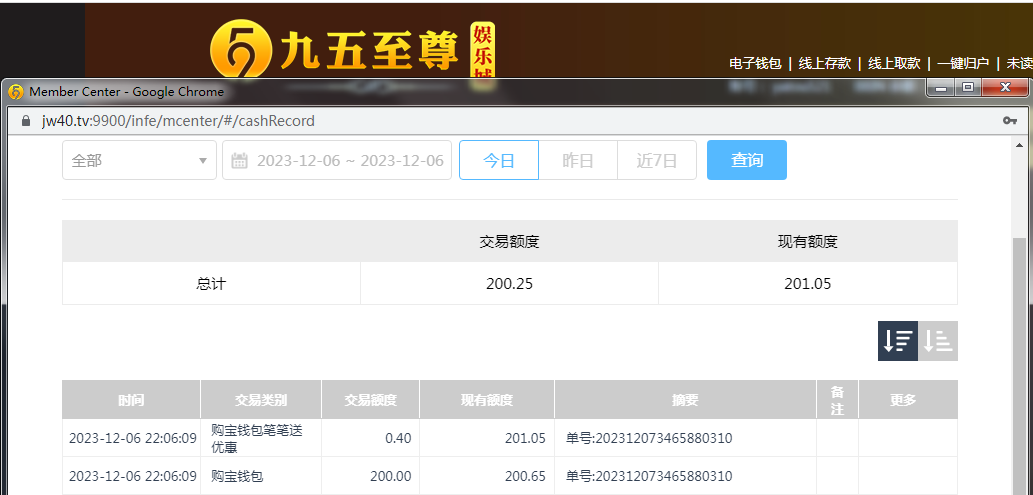Choose the 近7日 date filter
1033x495 pixels.
tap(657, 160)
